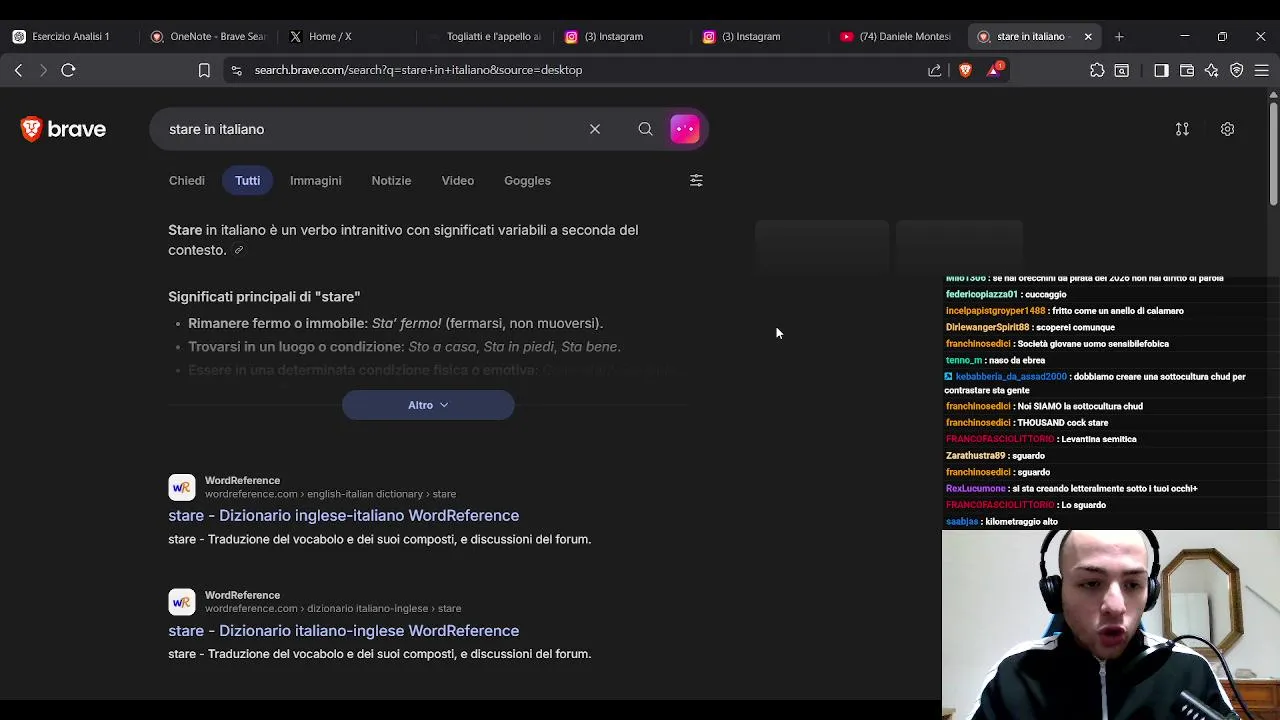Switch to Daniele Montesi YouTube tab
The height and width of the screenshot is (720, 1280).
point(896,36)
